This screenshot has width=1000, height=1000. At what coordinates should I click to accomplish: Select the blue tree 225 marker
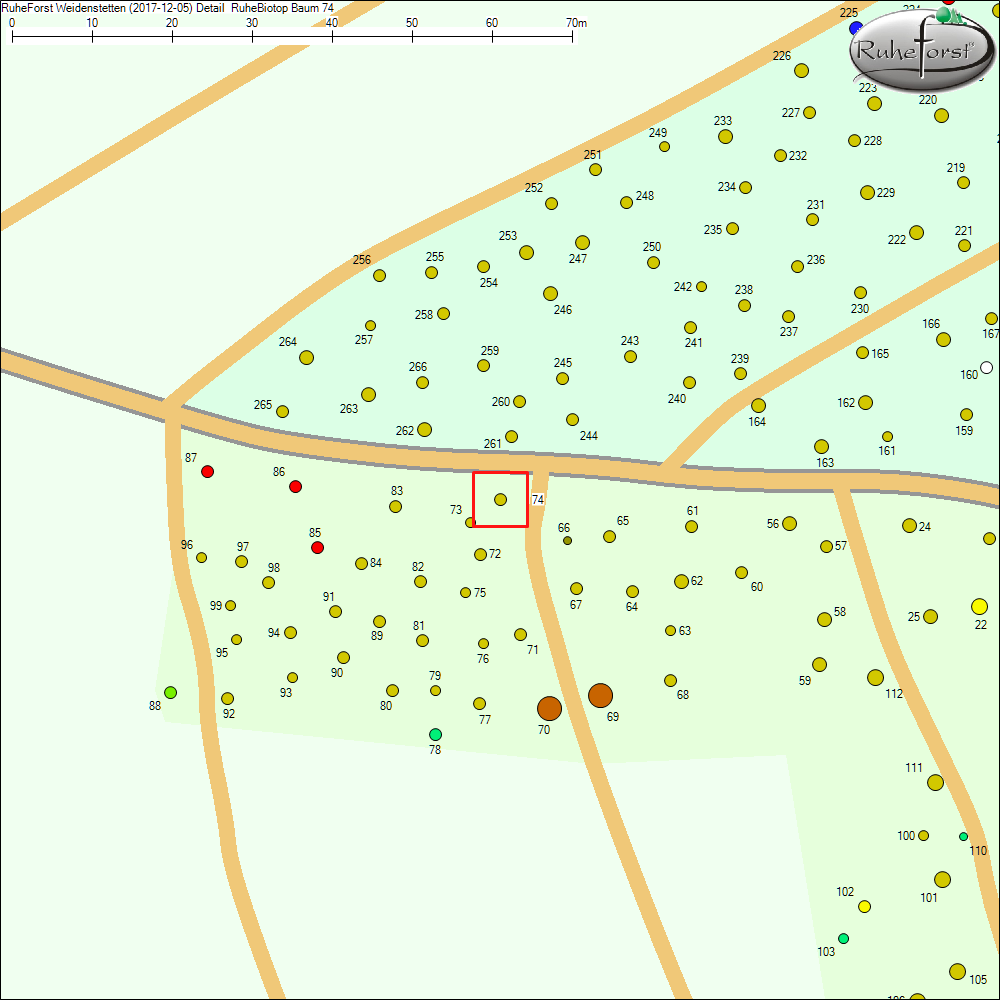855,27
